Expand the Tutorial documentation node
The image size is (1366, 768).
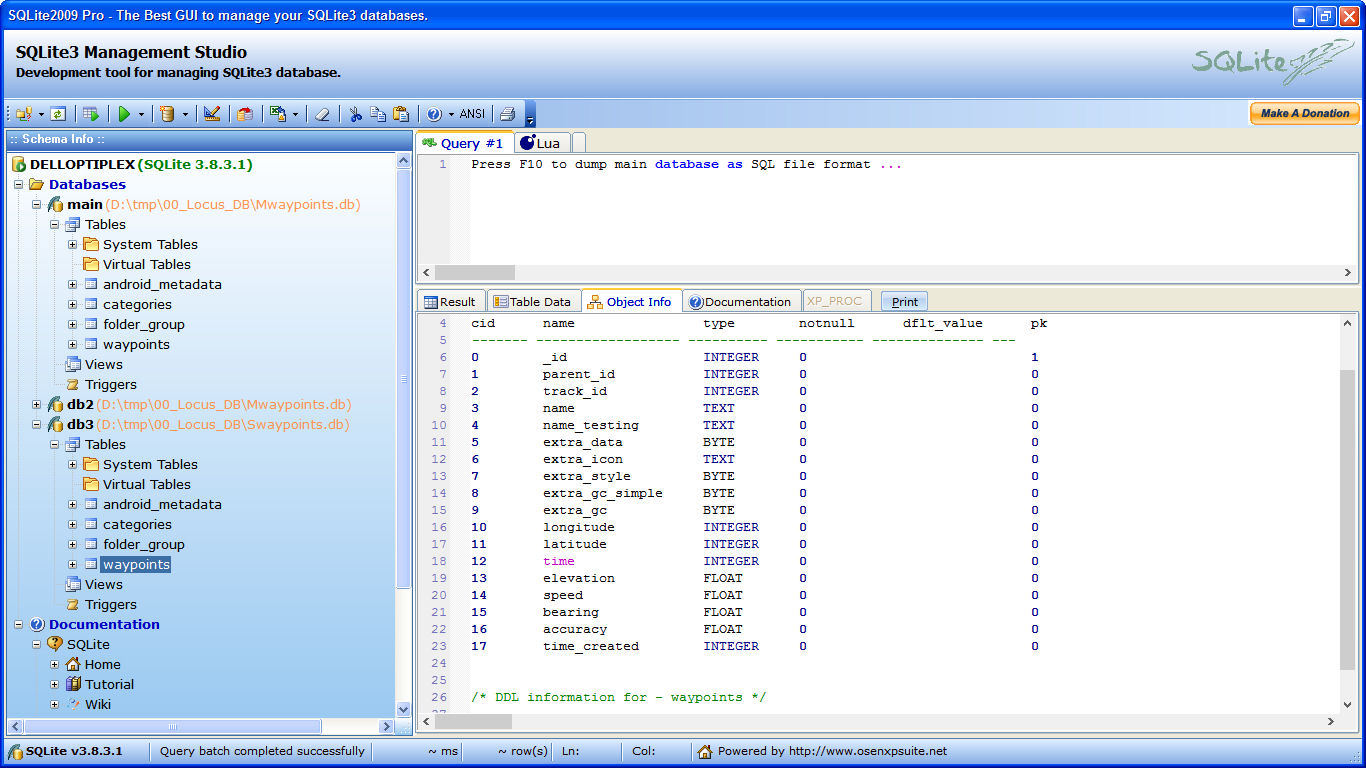55,685
